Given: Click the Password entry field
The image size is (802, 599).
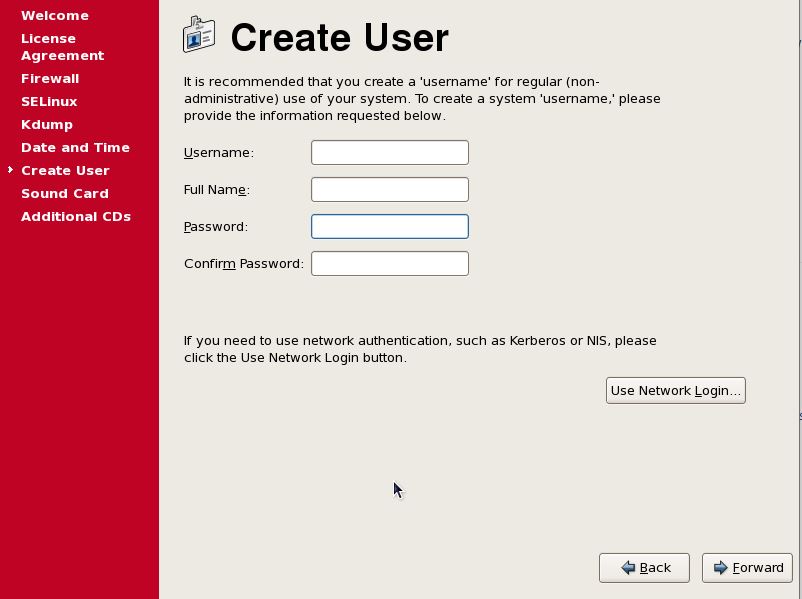Looking at the screenshot, I should 390,226.
